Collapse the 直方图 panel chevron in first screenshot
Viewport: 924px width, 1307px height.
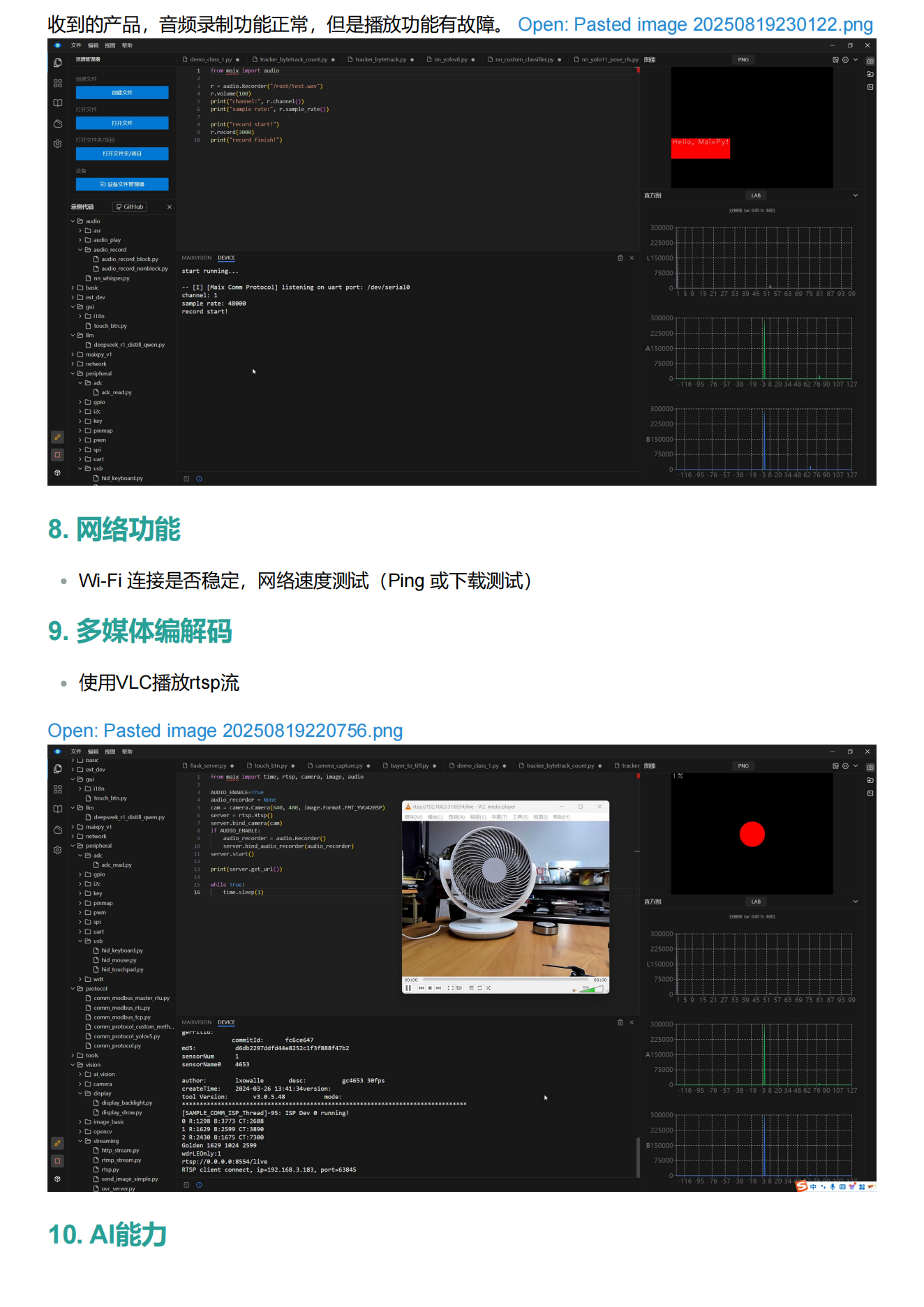(856, 195)
